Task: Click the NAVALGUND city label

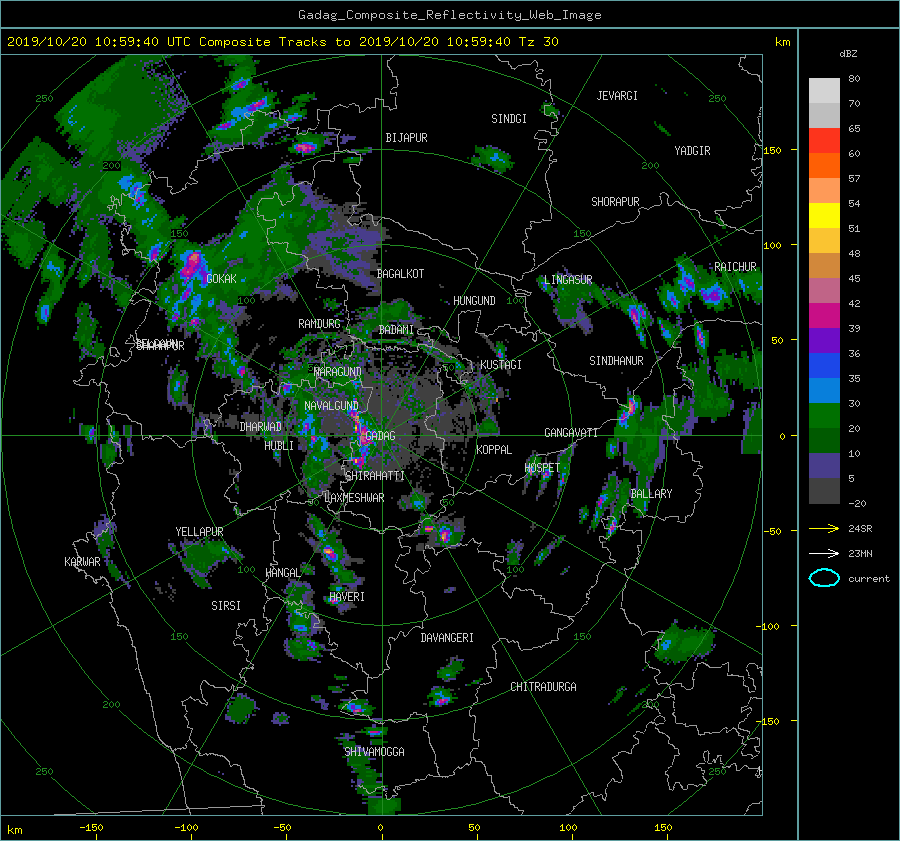Action: click(331, 406)
